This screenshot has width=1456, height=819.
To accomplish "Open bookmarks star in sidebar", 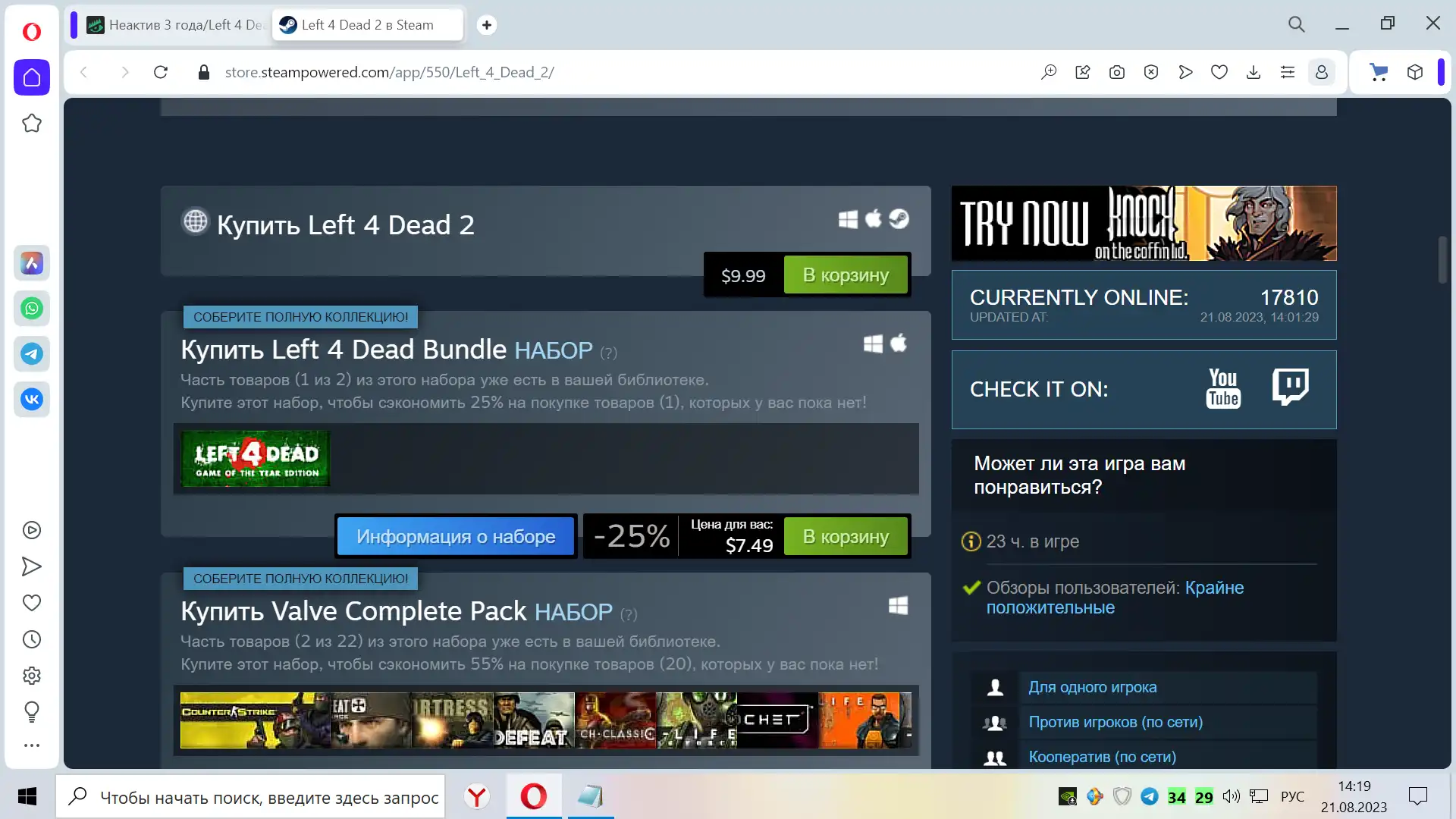I will pyautogui.click(x=32, y=123).
